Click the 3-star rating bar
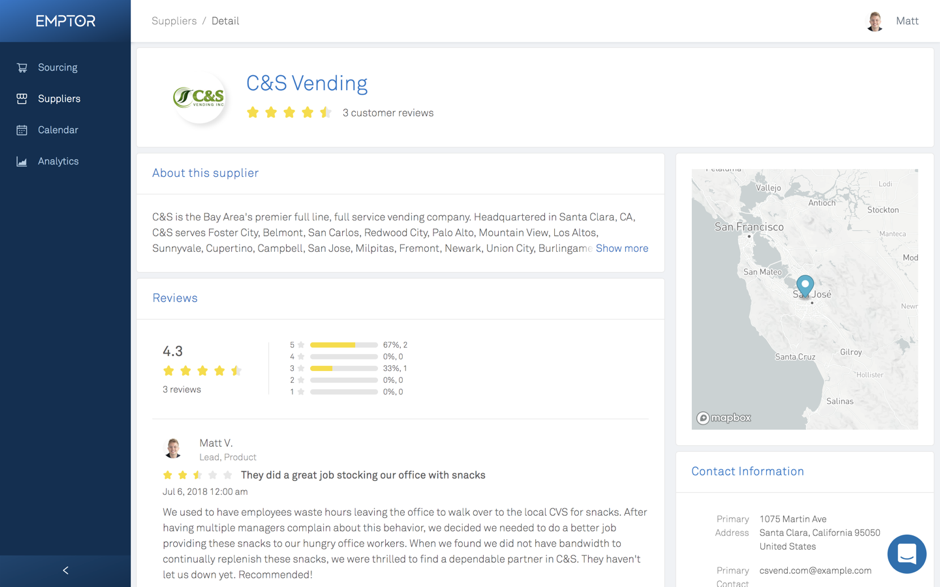940x587 pixels. [343, 369]
